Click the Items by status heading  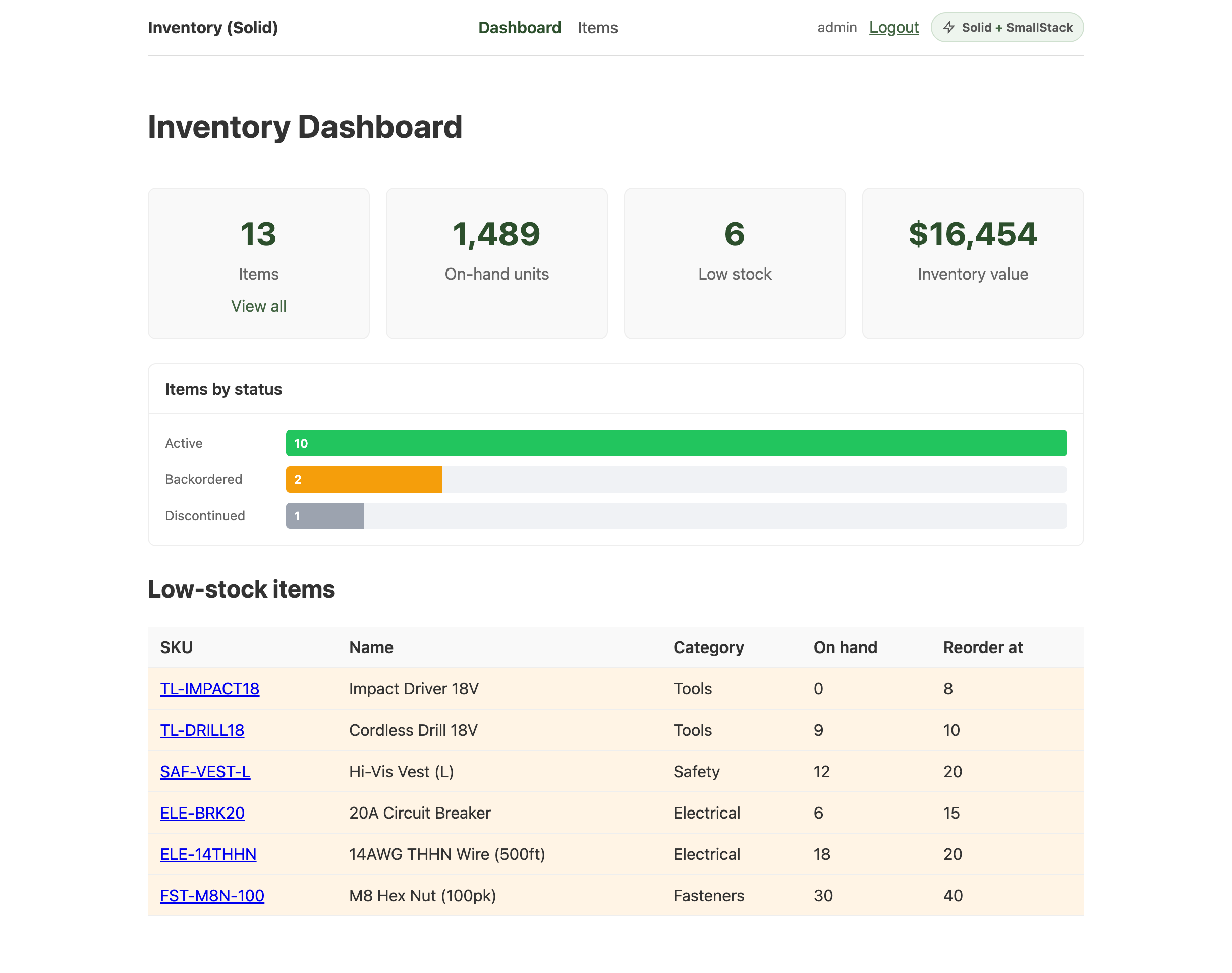pos(223,389)
